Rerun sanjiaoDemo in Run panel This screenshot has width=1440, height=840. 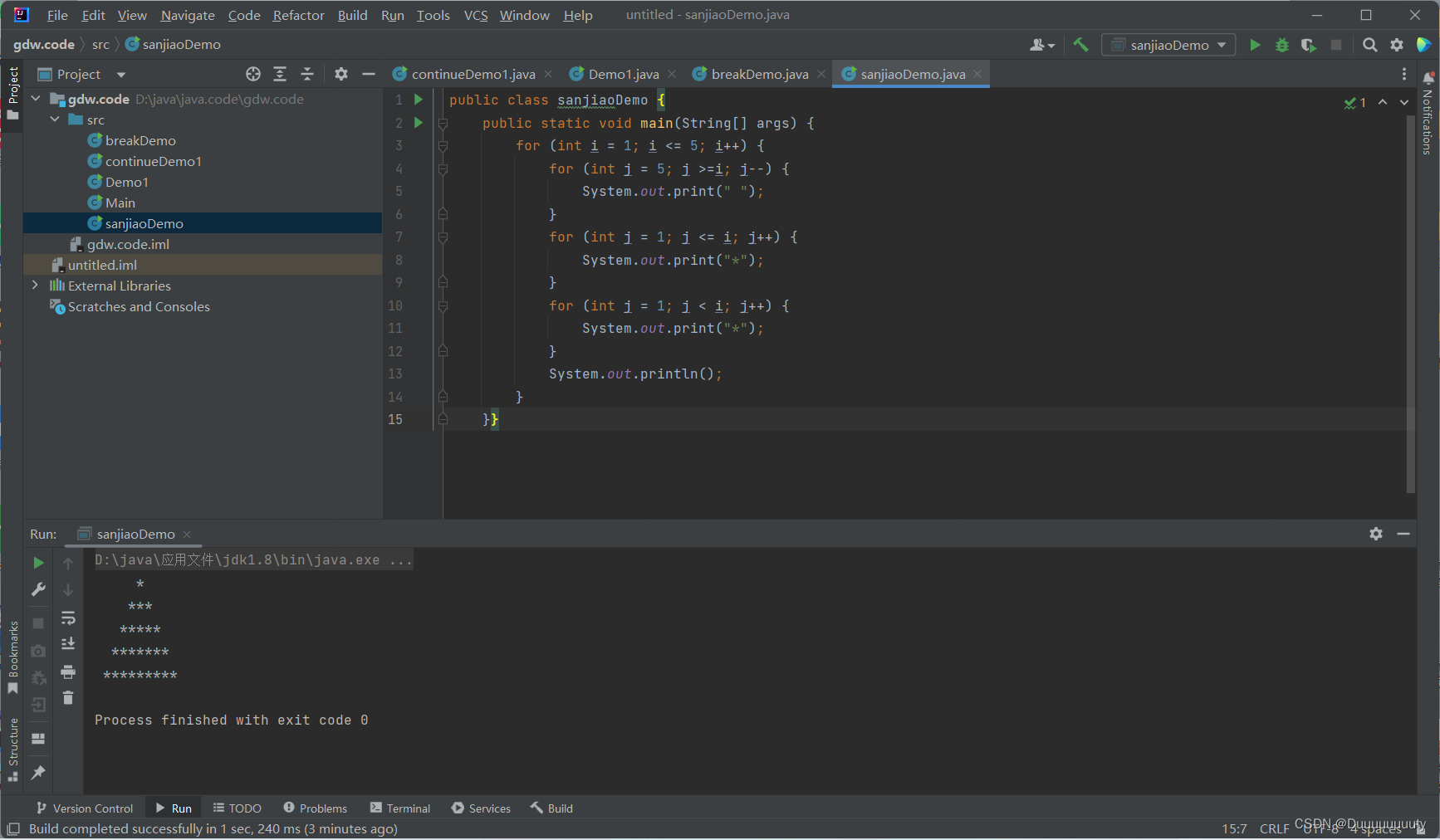pos(38,563)
